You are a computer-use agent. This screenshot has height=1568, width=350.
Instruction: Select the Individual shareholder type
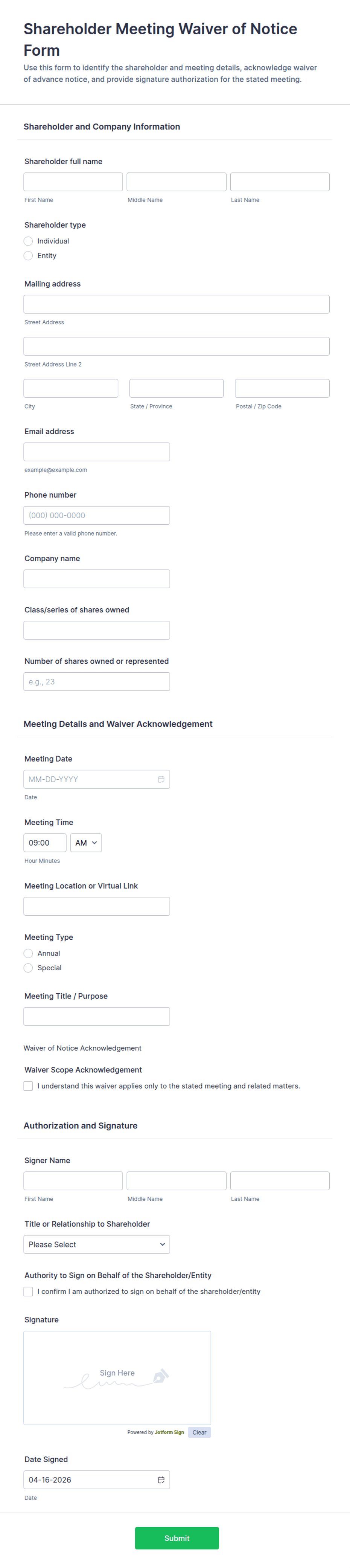(x=28, y=241)
